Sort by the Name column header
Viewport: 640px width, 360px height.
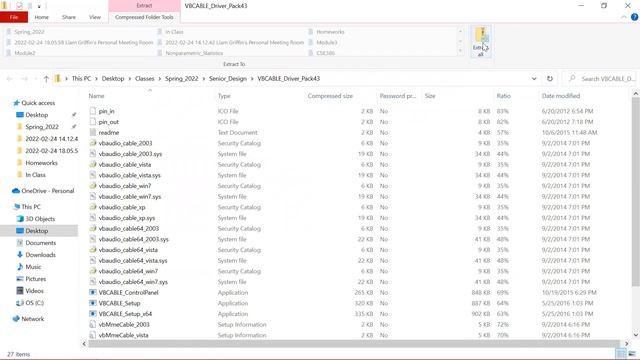tap(97, 96)
